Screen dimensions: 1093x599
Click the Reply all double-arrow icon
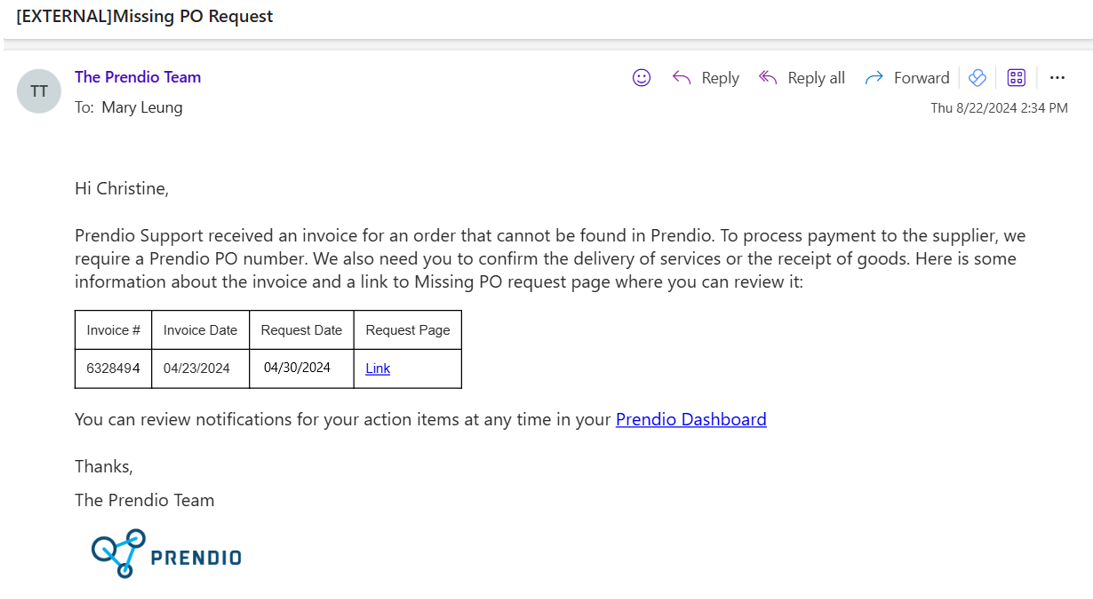click(767, 77)
